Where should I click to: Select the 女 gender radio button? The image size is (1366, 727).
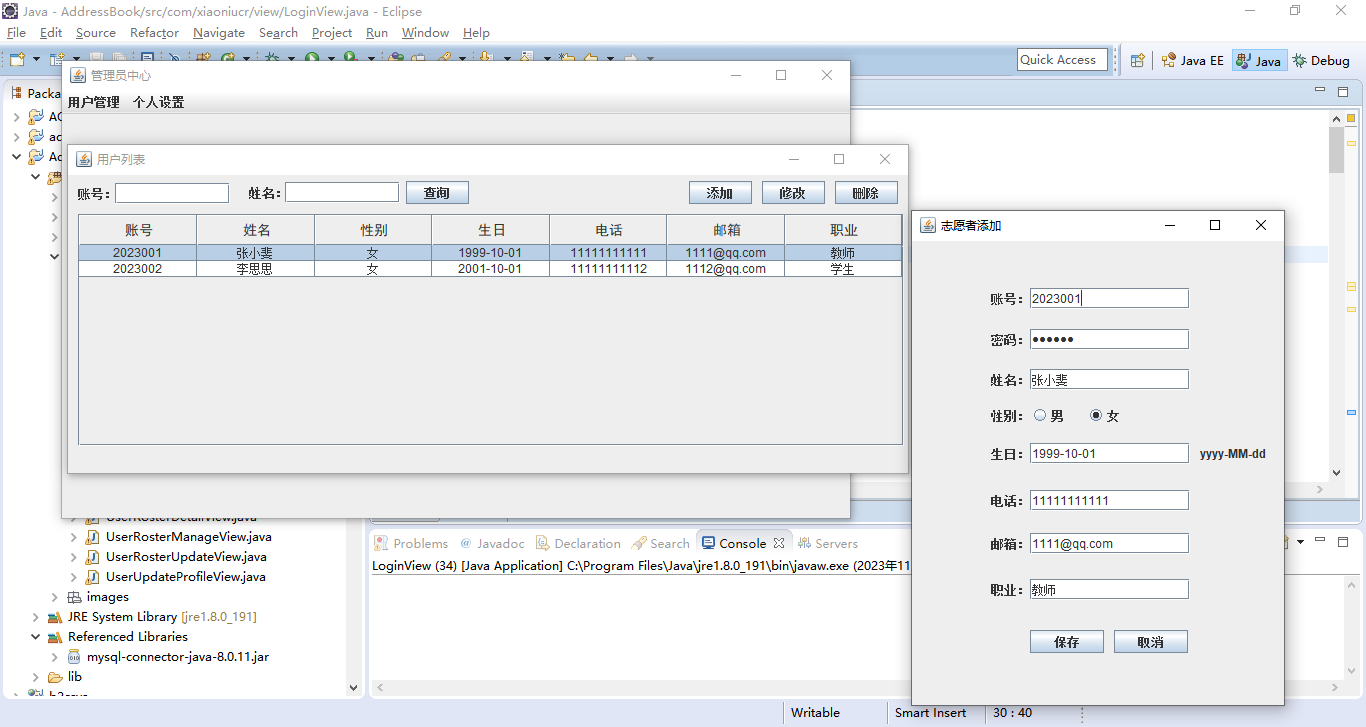tap(1096, 415)
